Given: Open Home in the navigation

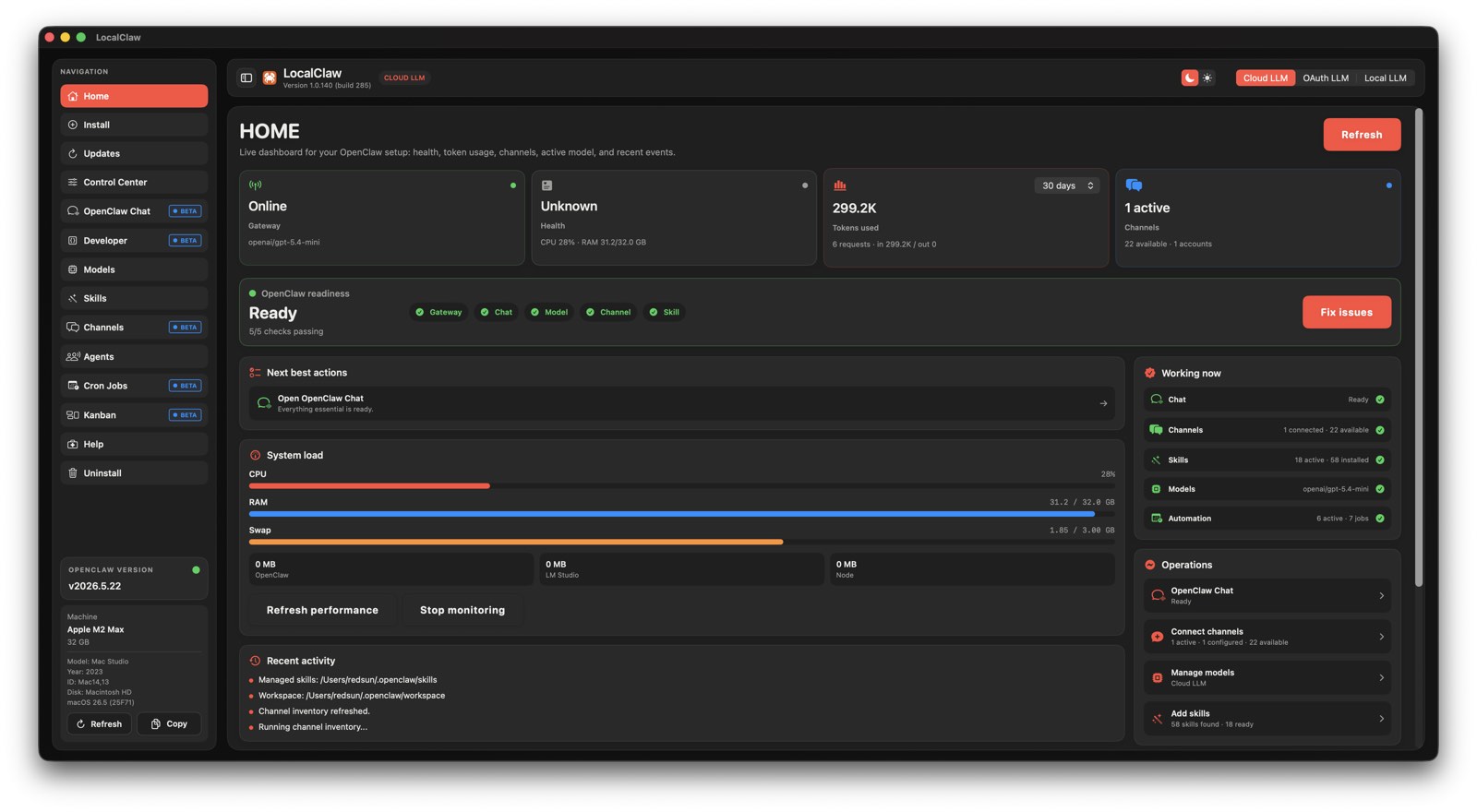Looking at the screenshot, I should [x=134, y=96].
